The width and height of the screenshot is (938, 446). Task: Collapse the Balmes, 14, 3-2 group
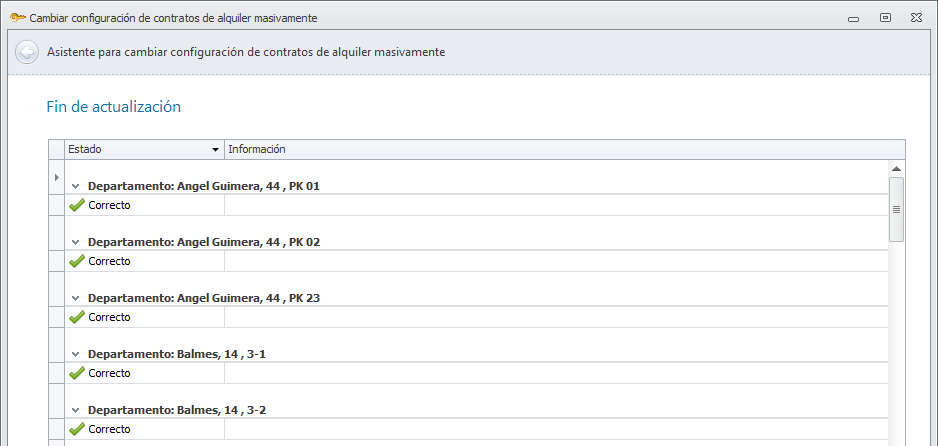pos(76,411)
